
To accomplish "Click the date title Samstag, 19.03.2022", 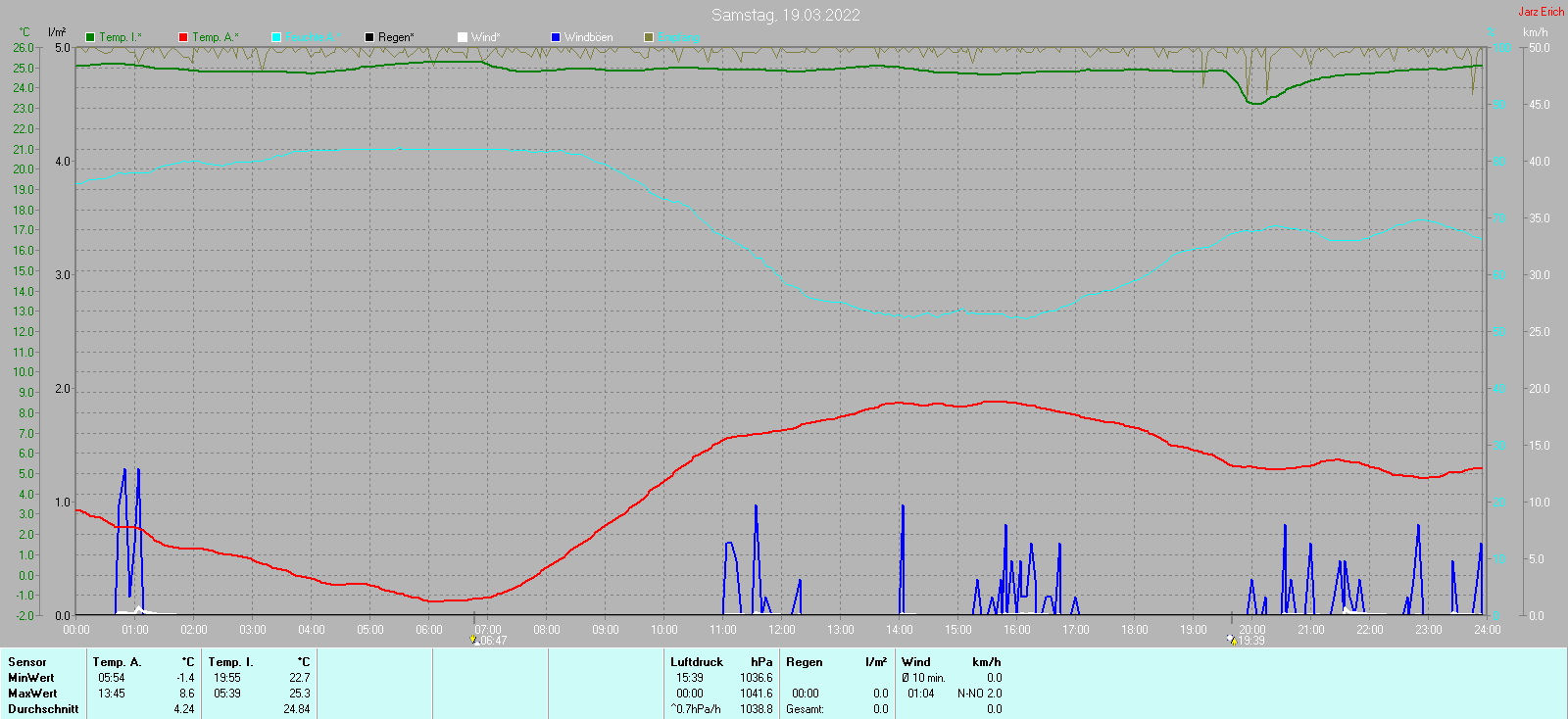I will [785, 15].
